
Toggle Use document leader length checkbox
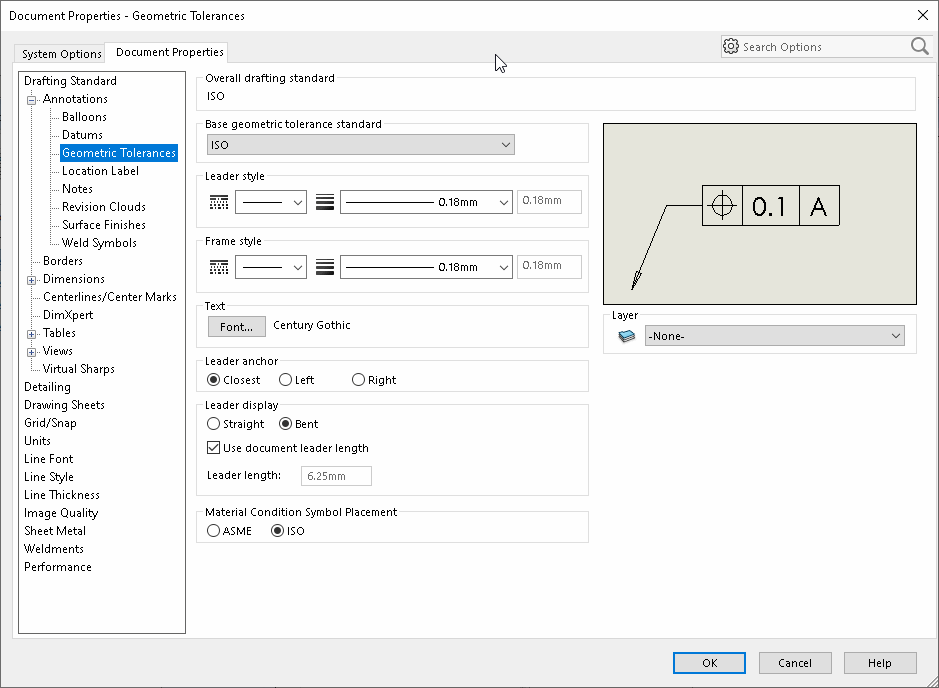click(x=213, y=447)
